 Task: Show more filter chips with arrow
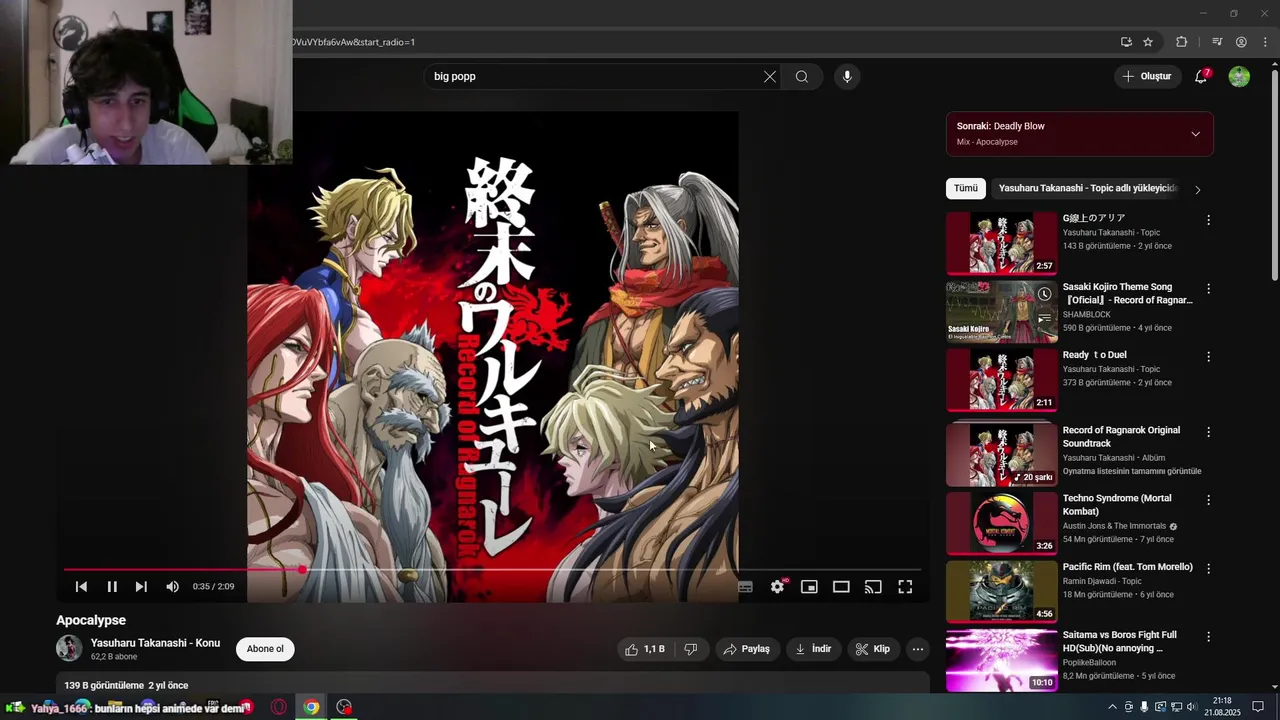click(x=1198, y=189)
